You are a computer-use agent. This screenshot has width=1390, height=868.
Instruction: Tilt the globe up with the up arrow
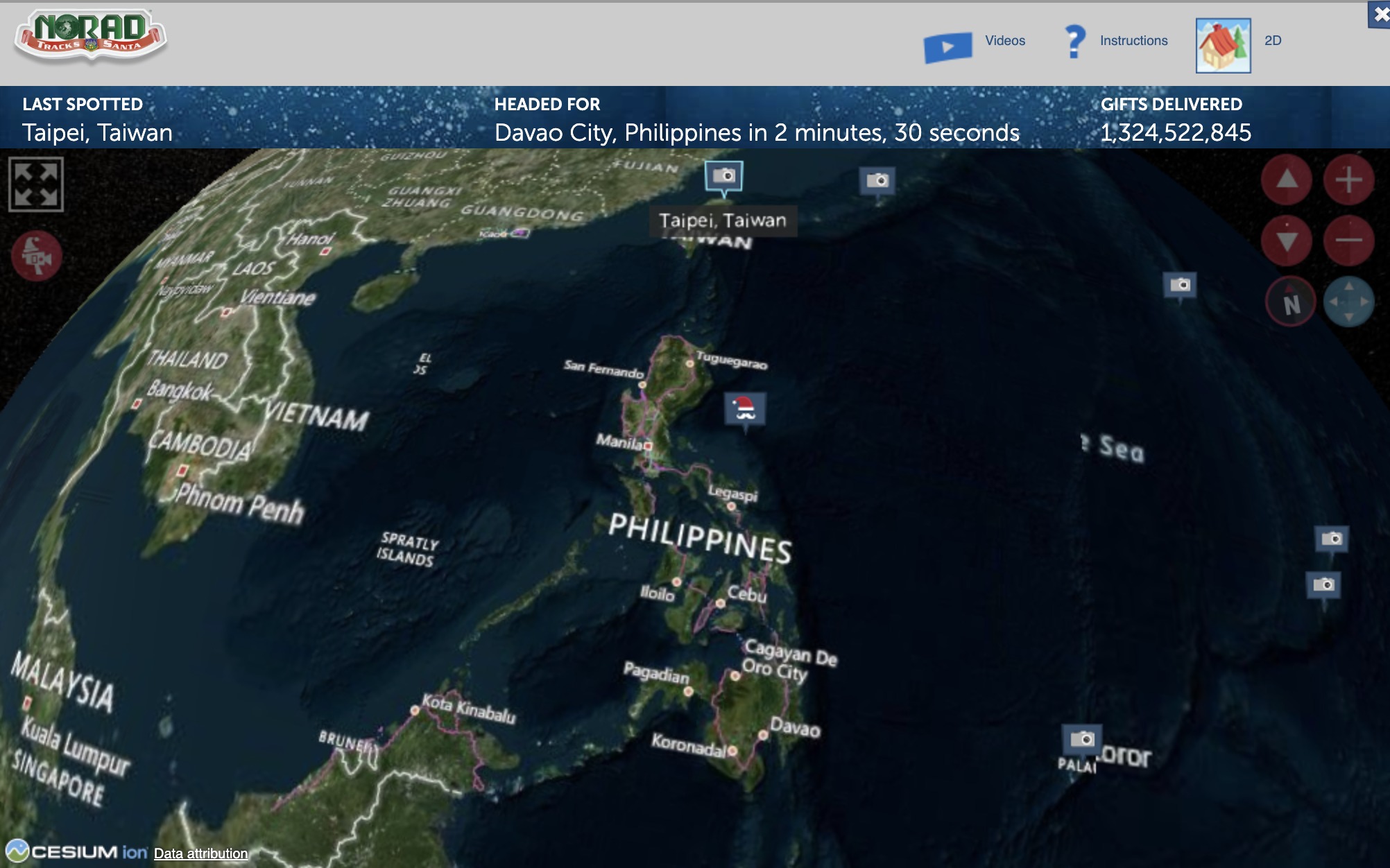click(1287, 180)
